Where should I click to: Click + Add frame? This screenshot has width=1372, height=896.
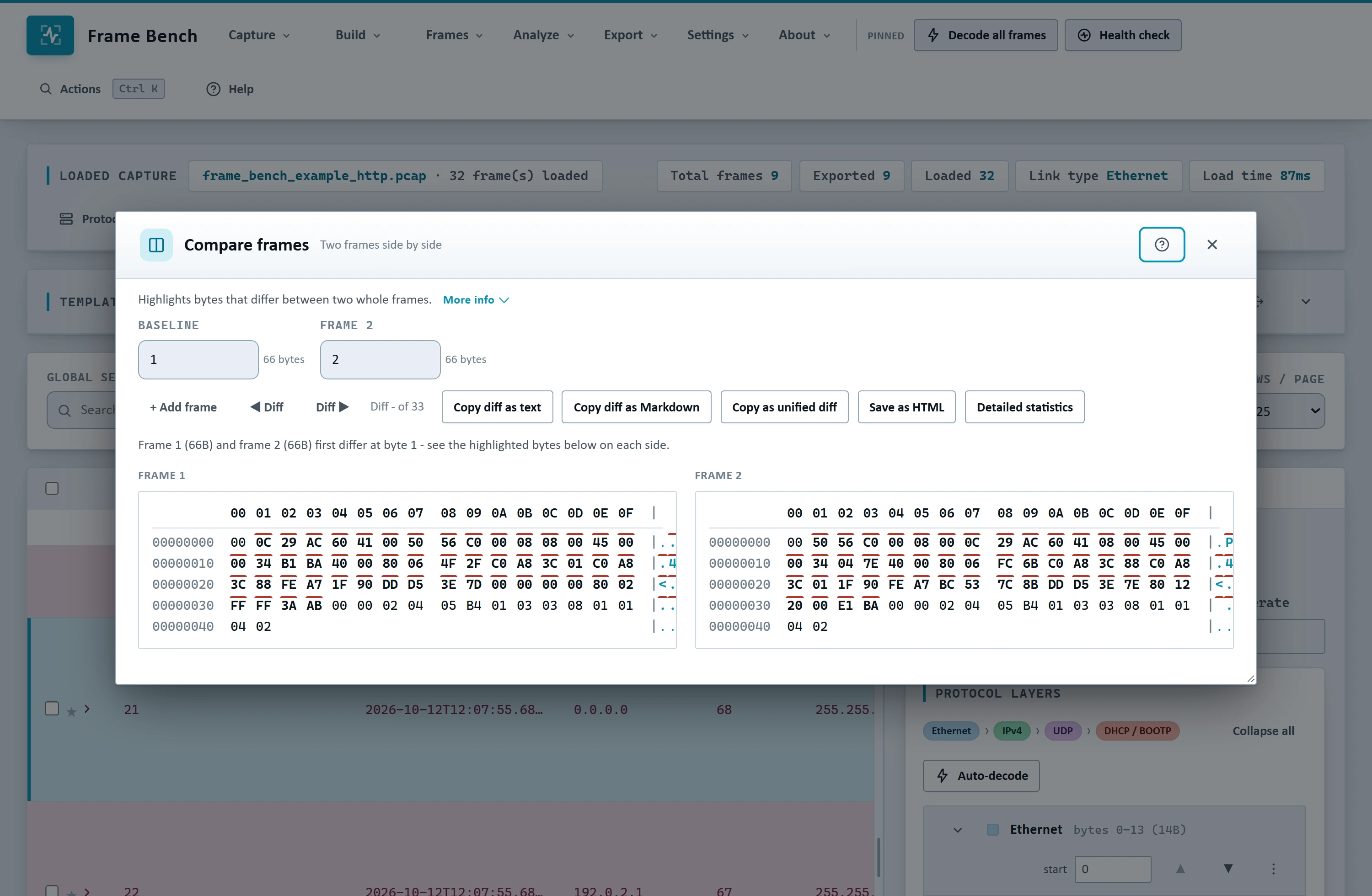point(183,407)
